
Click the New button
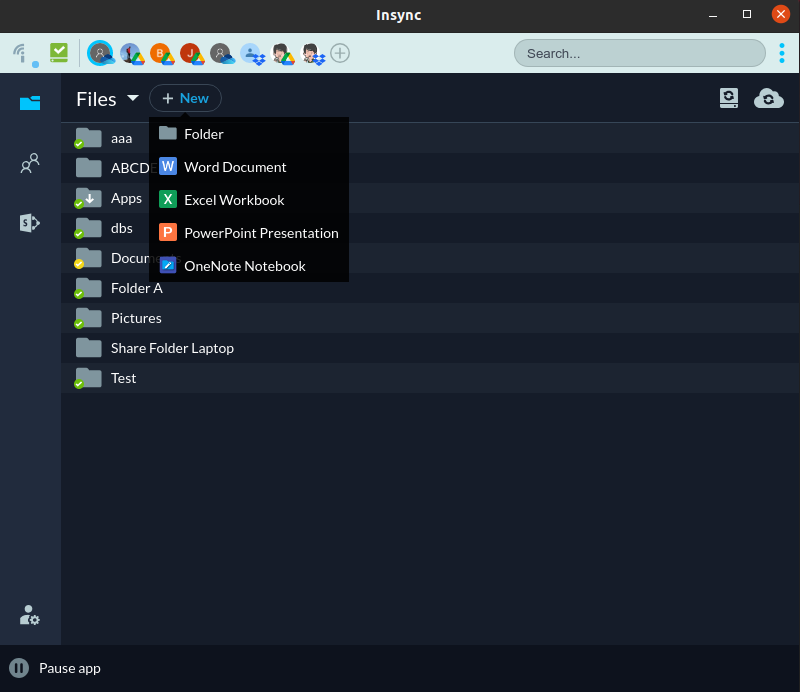[185, 98]
